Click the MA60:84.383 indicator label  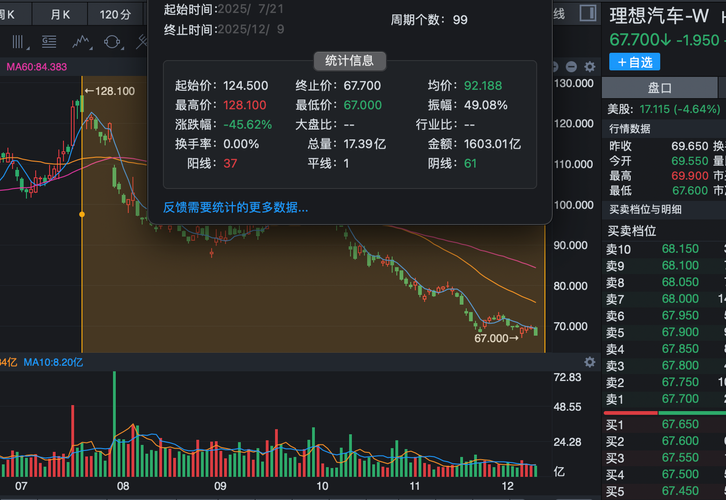37,67
